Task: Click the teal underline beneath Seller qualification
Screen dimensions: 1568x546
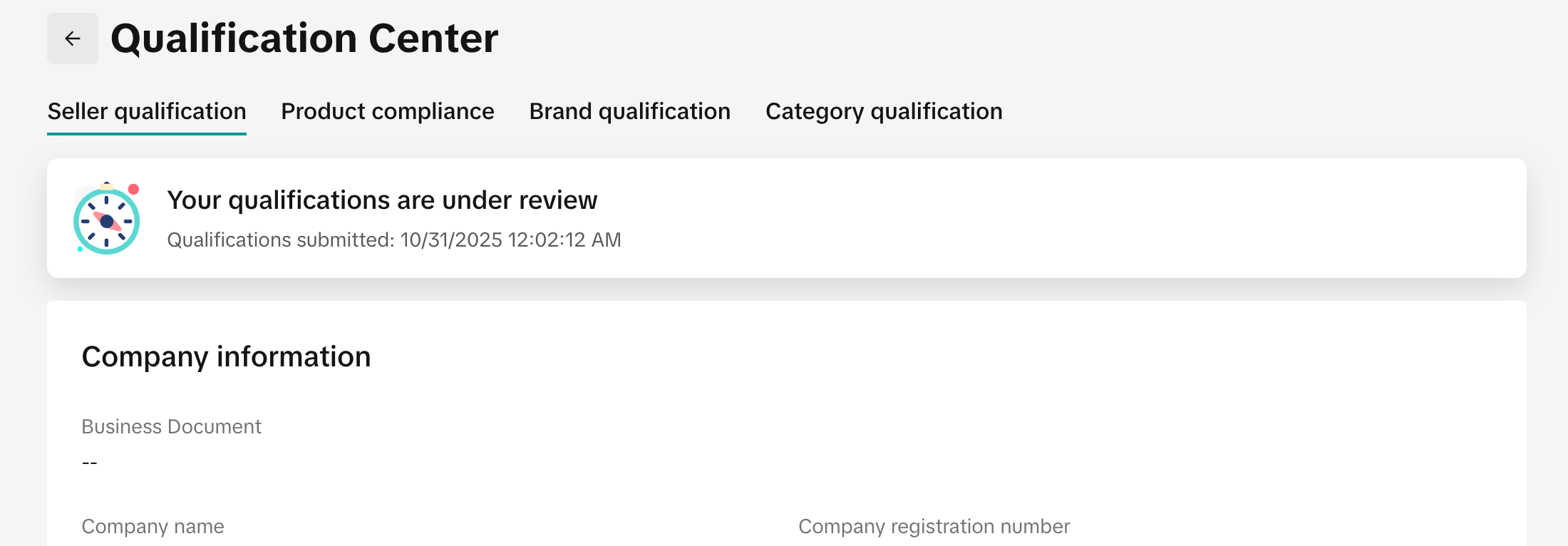Action: click(147, 133)
